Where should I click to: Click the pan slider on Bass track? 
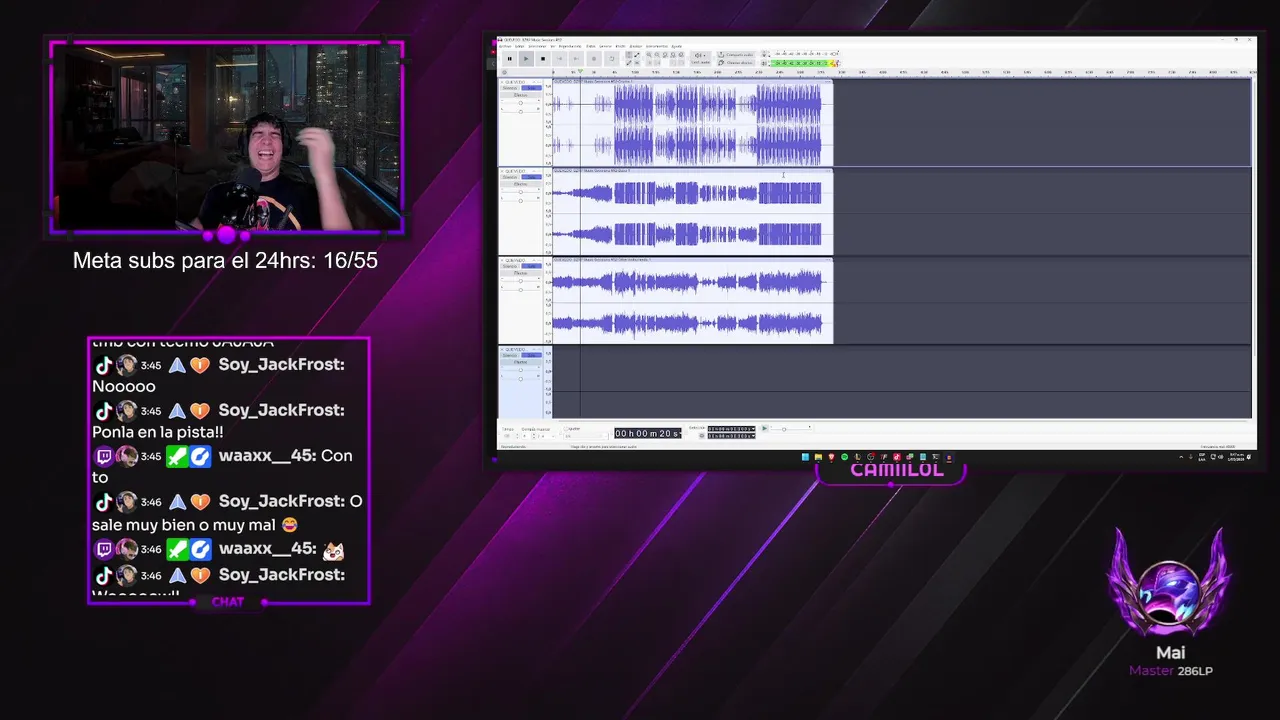point(521,200)
